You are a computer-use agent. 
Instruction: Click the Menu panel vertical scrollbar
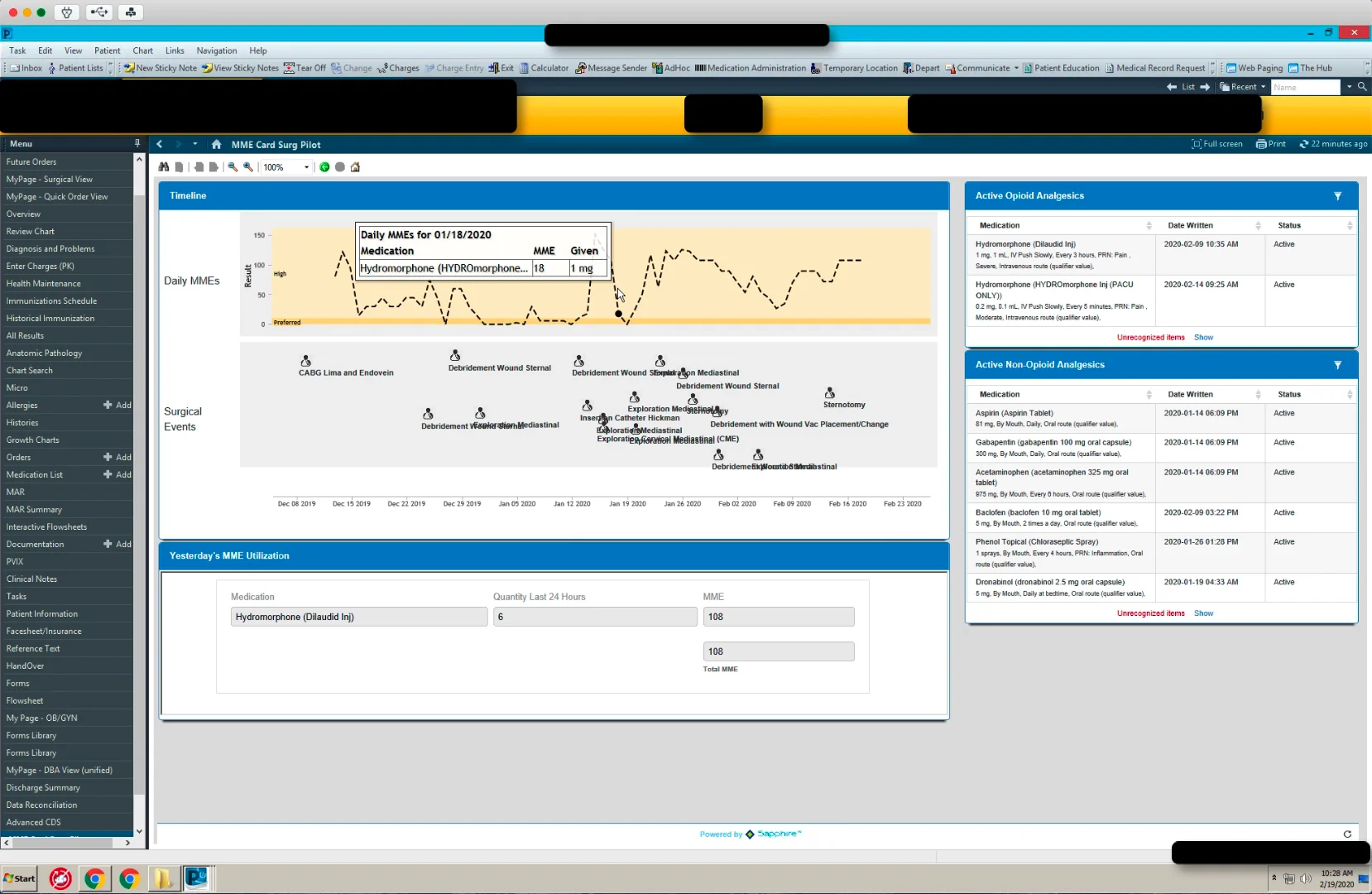pyautogui.click(x=139, y=494)
